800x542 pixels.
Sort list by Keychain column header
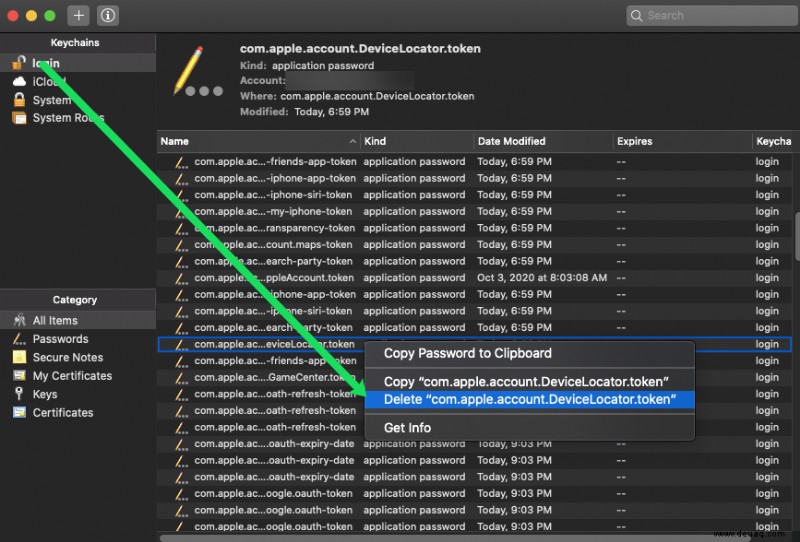773,141
